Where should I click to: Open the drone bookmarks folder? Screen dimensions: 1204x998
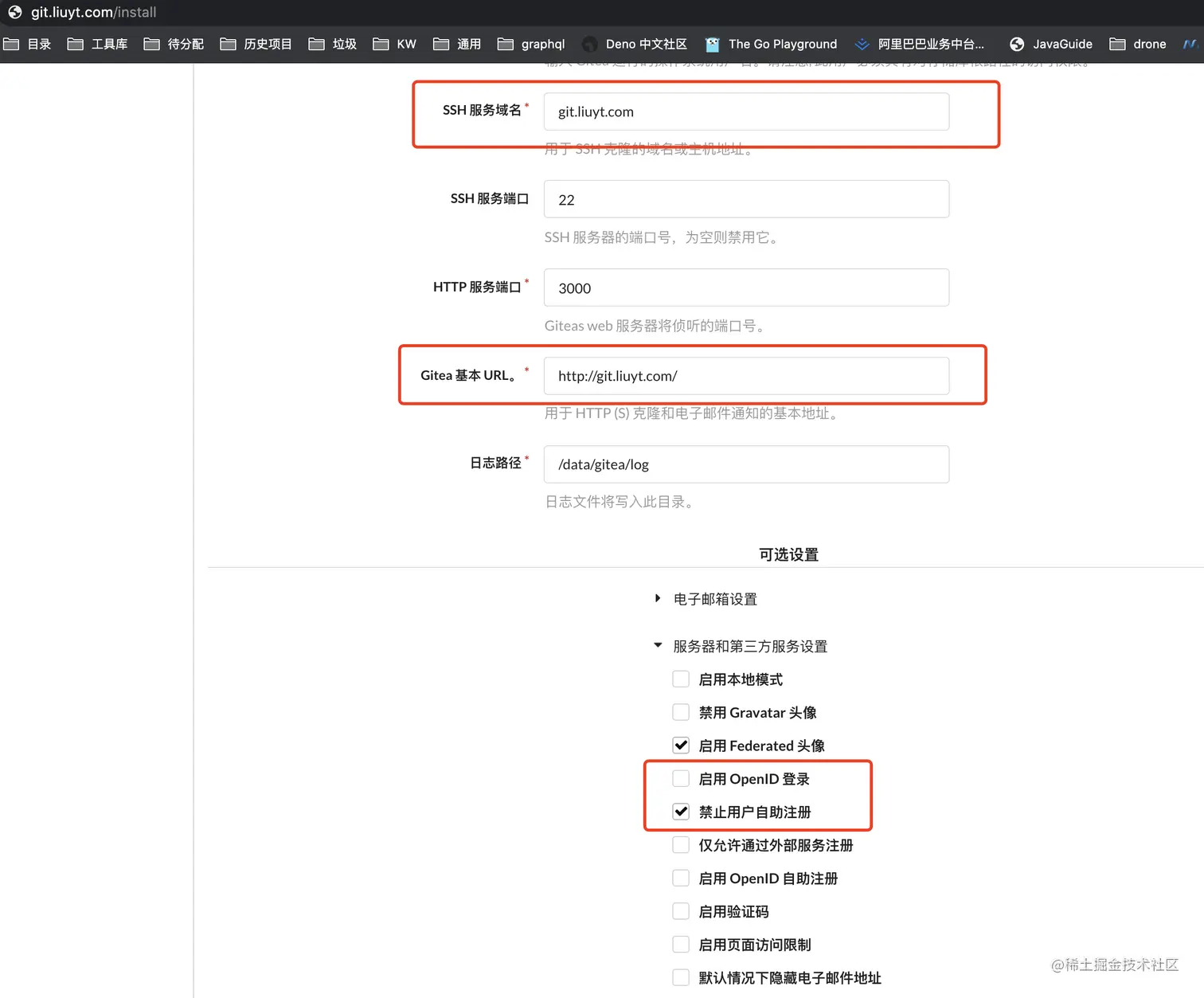(x=1138, y=44)
